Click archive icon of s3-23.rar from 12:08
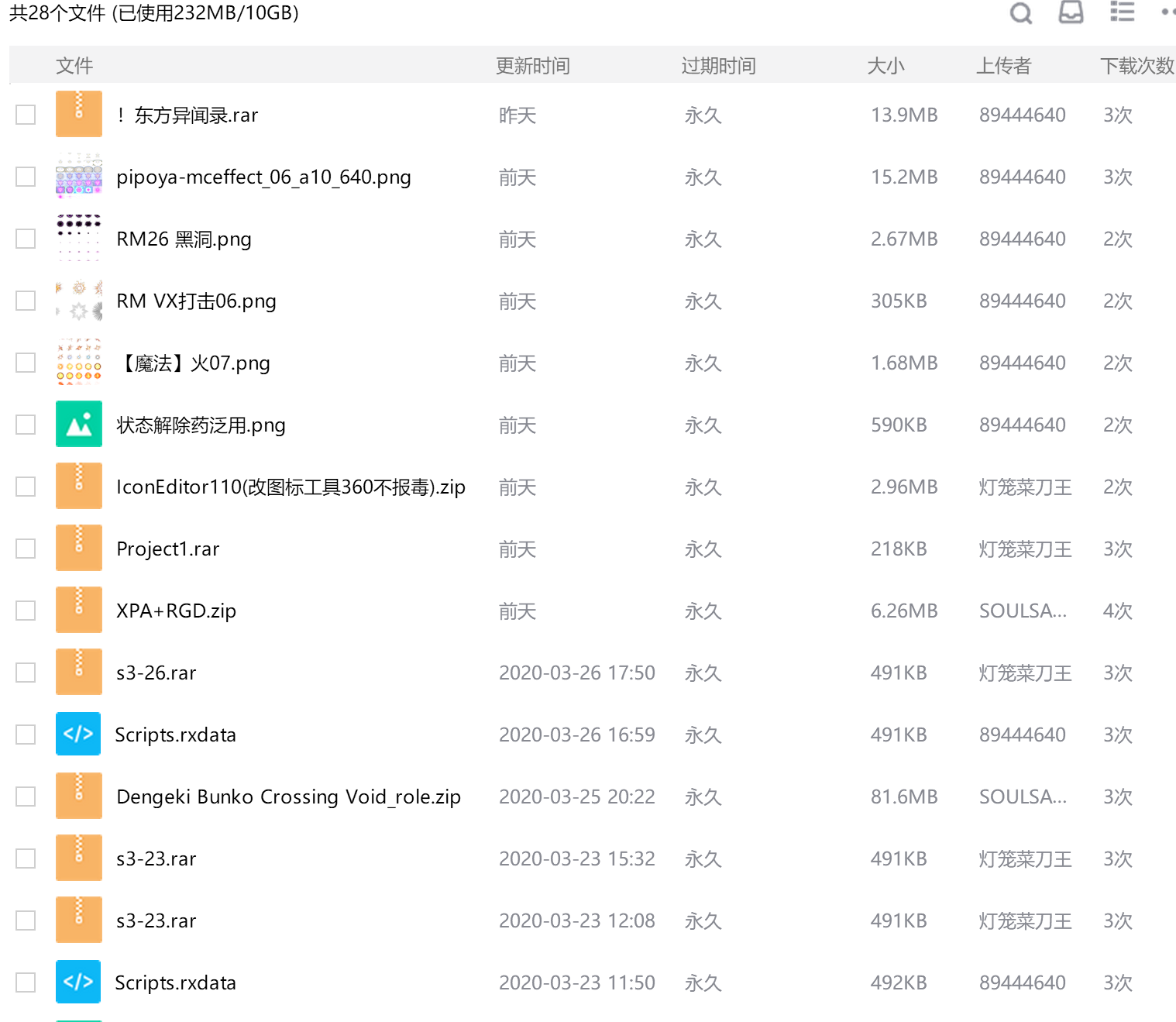Screen dimensions: 1176x1022 coord(79,920)
